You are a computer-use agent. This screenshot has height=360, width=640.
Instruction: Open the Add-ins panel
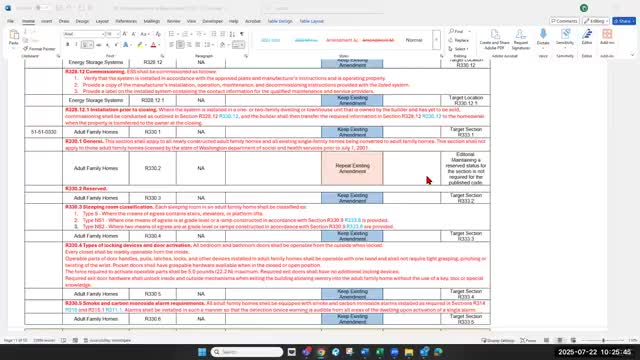607,37
